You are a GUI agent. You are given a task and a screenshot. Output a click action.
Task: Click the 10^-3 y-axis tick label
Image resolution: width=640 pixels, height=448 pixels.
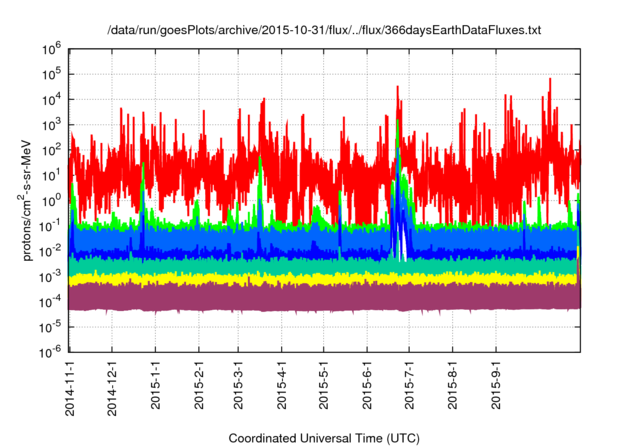pyautogui.click(x=50, y=276)
